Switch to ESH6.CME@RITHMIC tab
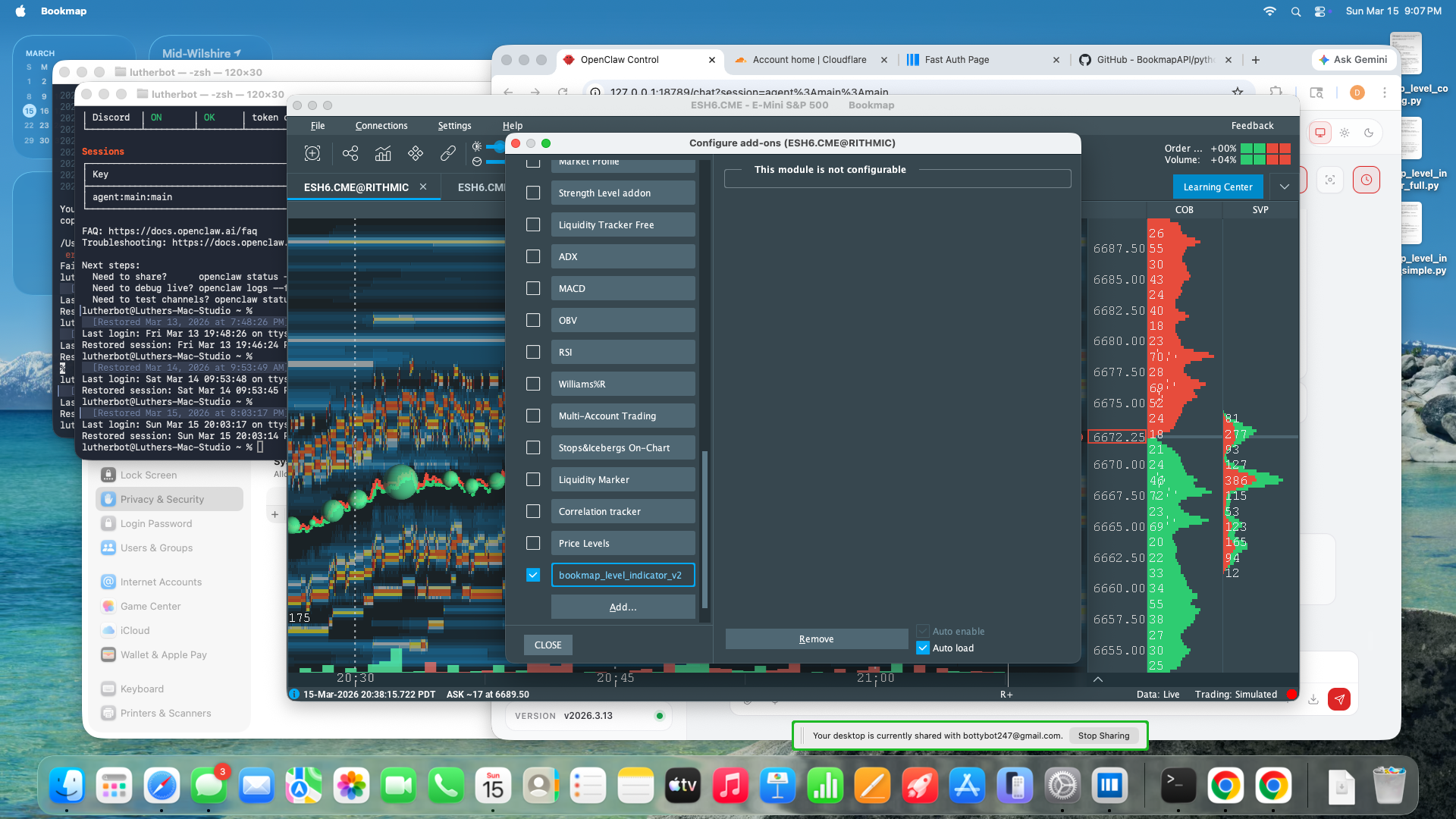Viewport: 1456px width, 819px height. 356,187
